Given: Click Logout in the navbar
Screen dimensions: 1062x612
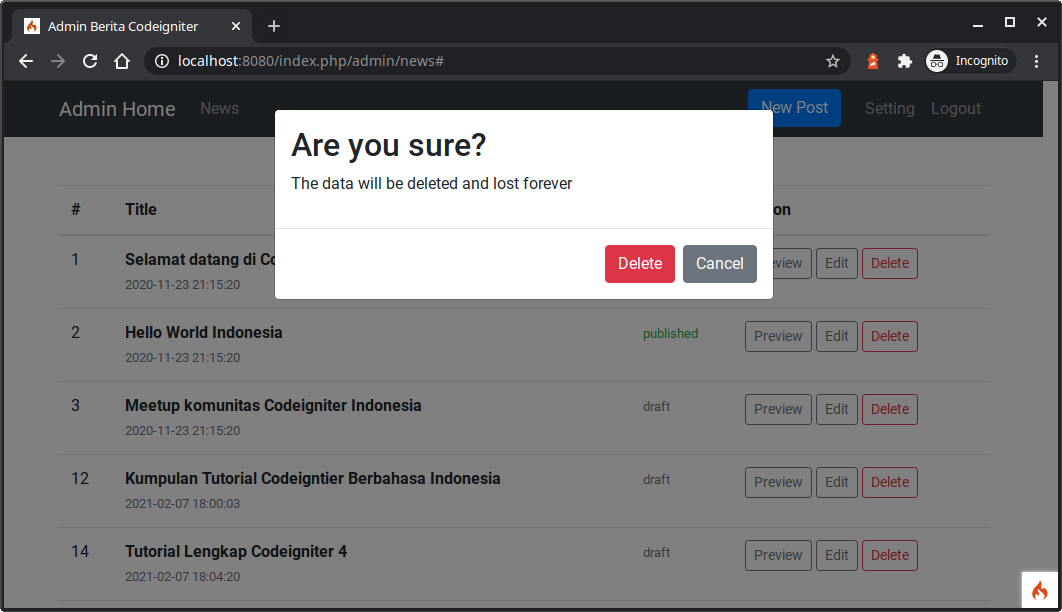Looking at the screenshot, I should tap(955, 108).
